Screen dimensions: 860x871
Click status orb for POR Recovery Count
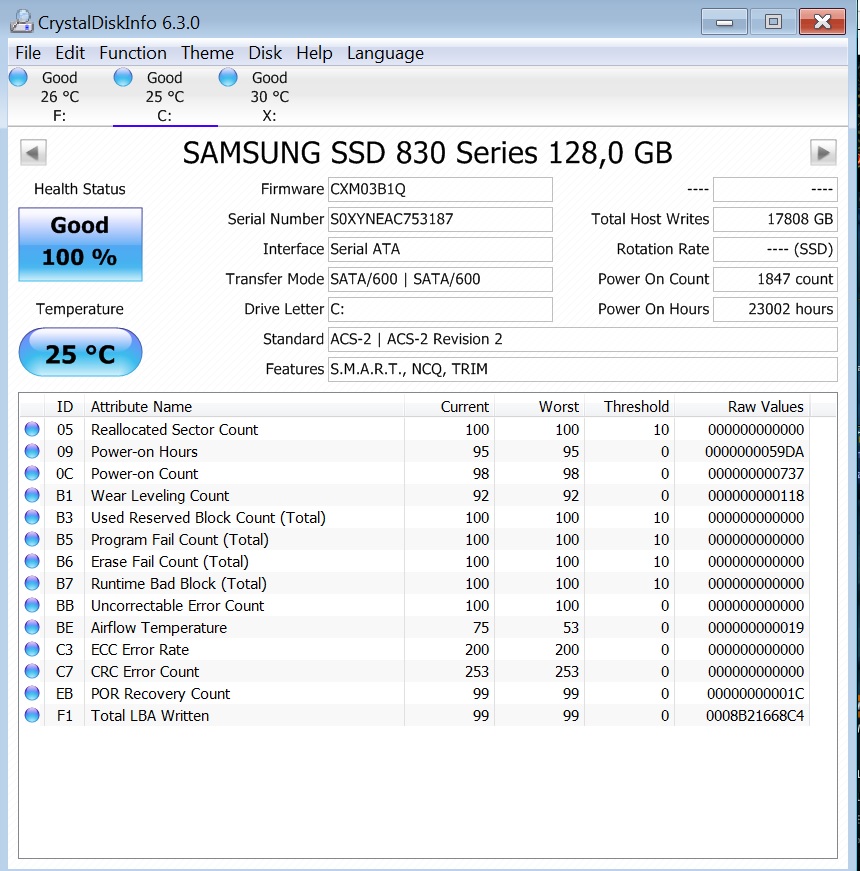tap(32, 693)
